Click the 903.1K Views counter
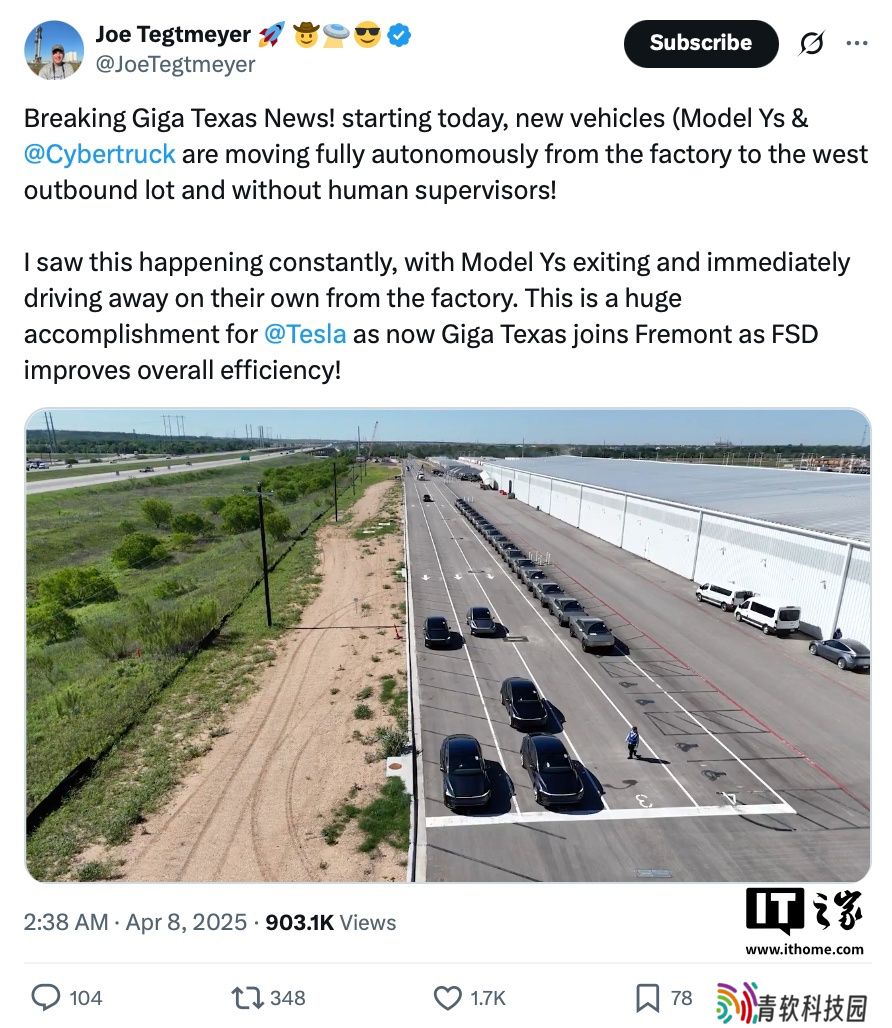892x1028 pixels. pos(330,922)
